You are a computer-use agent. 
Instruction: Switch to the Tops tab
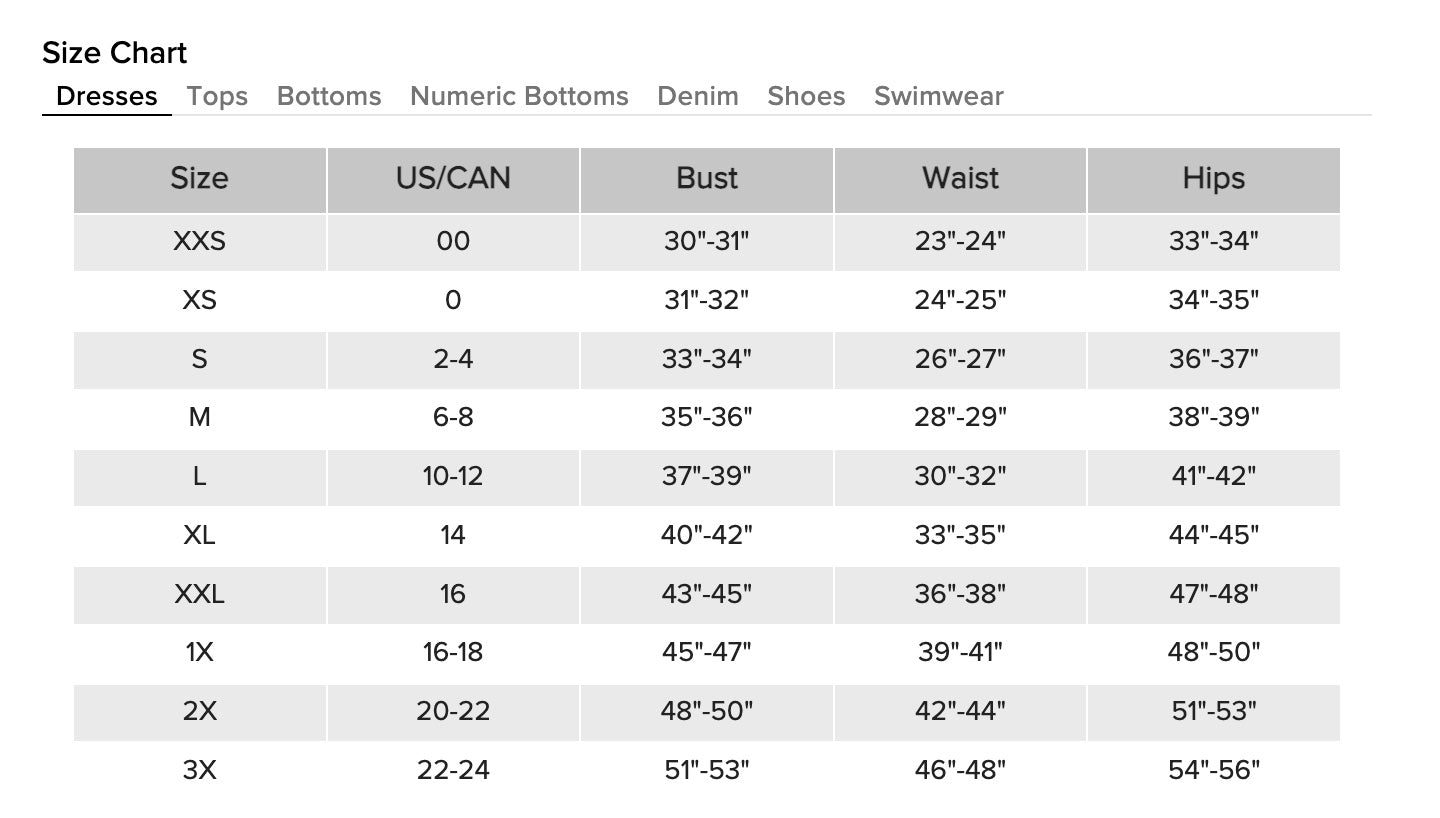coord(217,96)
